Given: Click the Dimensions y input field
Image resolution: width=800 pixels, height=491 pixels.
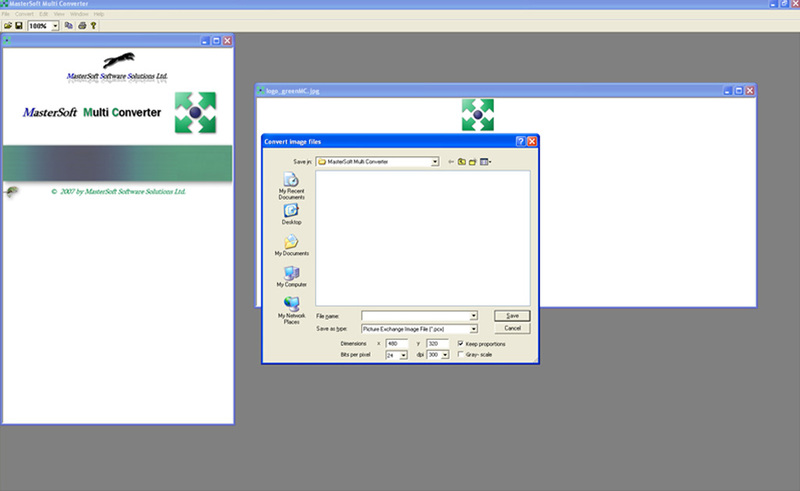Looking at the screenshot, I should coord(437,343).
